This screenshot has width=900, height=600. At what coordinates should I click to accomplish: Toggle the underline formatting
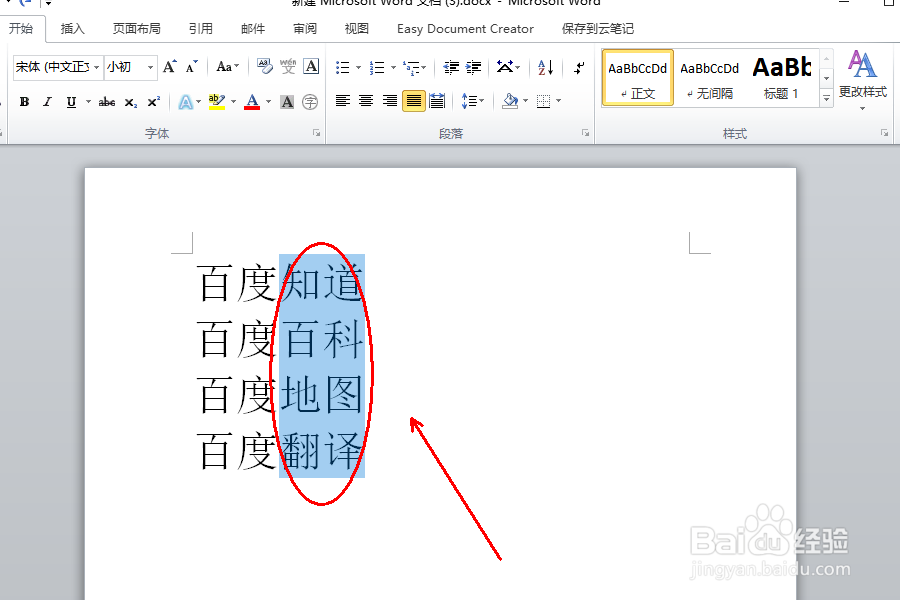tap(72, 100)
